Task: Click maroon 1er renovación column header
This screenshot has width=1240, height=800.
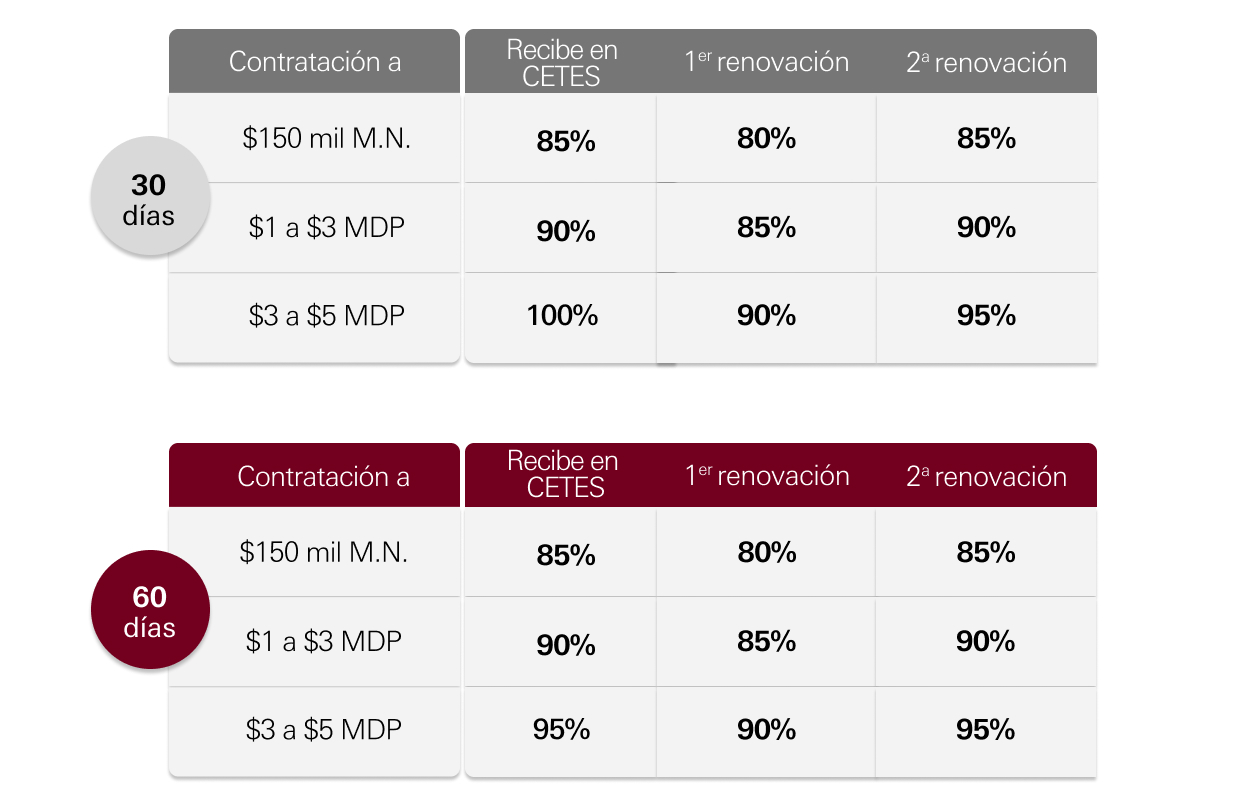Action: (767, 476)
